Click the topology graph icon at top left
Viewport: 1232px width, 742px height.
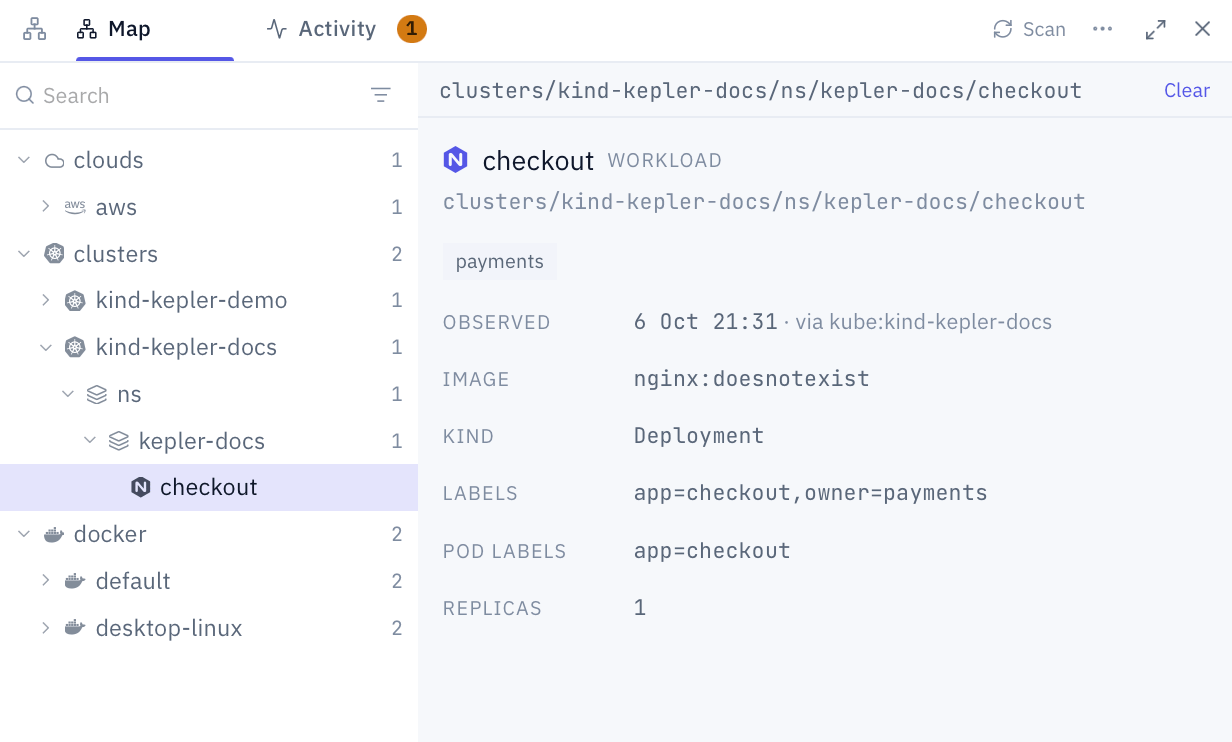[x=35, y=29]
